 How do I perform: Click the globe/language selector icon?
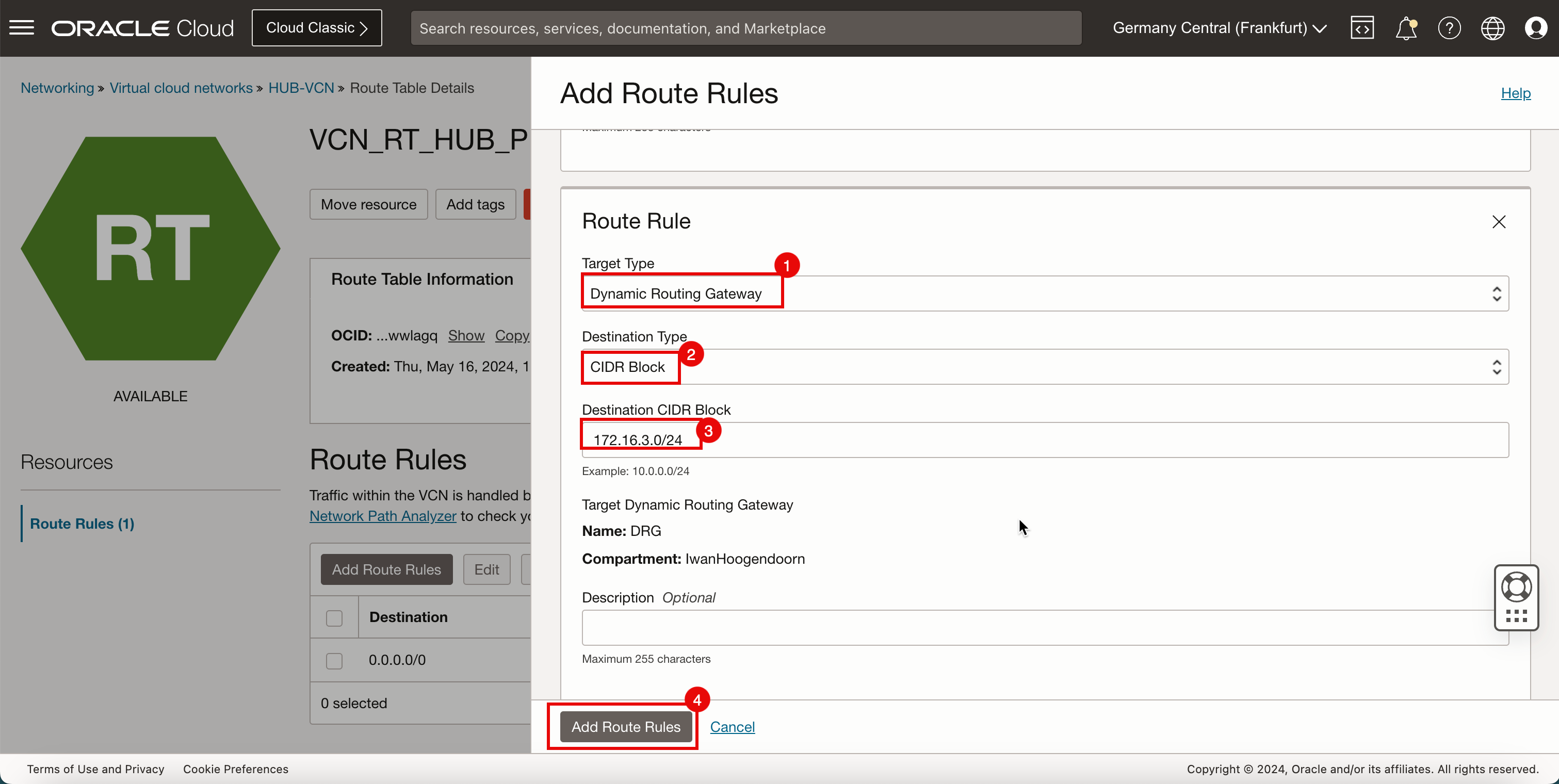(1493, 27)
